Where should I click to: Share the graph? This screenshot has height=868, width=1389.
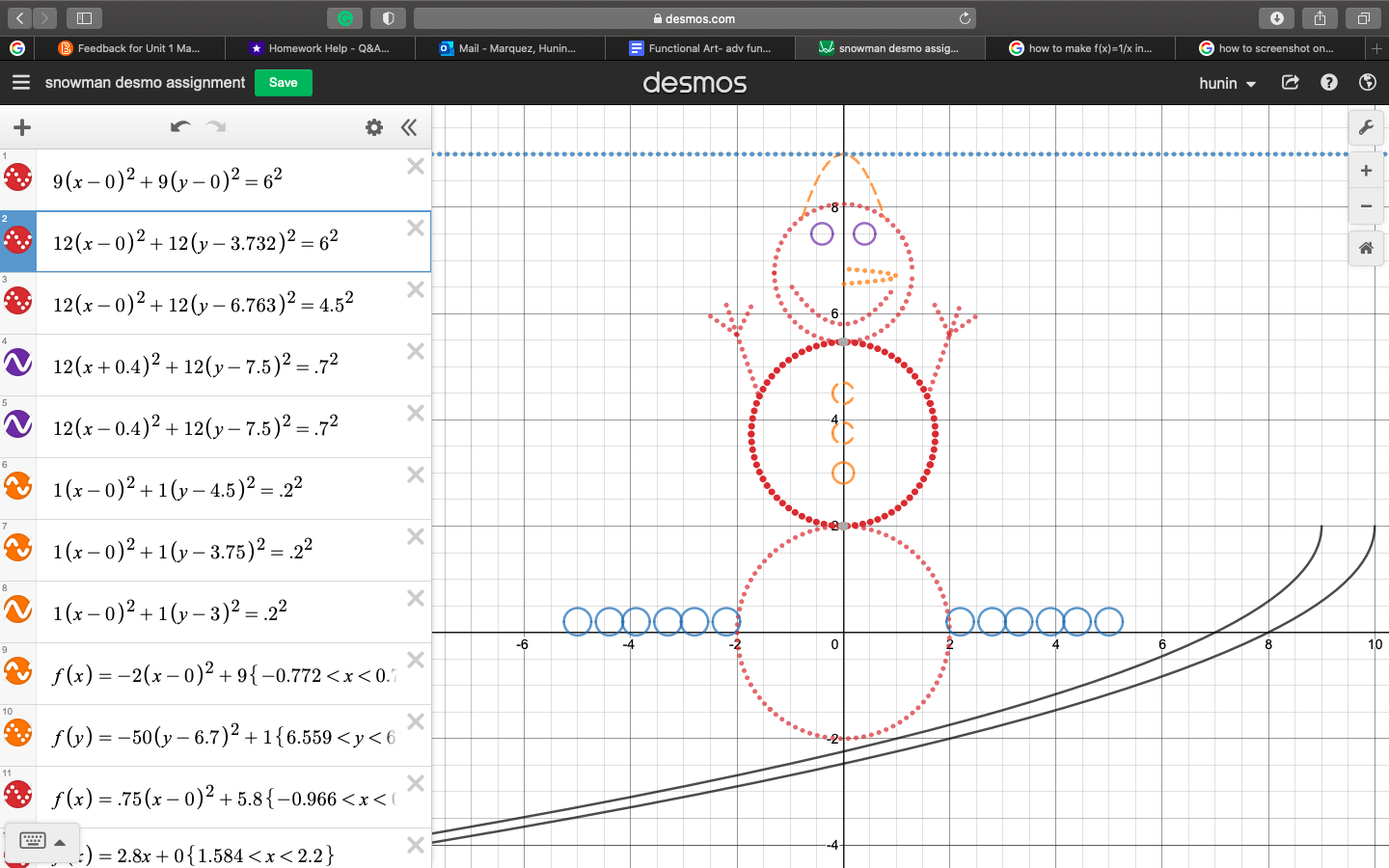coord(1291,83)
